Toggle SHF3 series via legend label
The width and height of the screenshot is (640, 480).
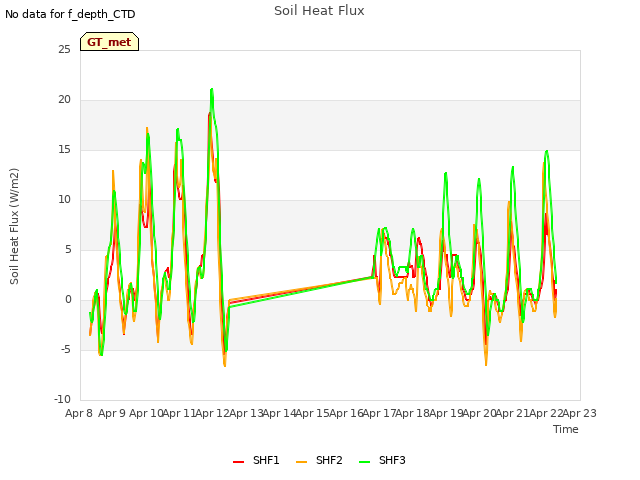tap(392, 460)
